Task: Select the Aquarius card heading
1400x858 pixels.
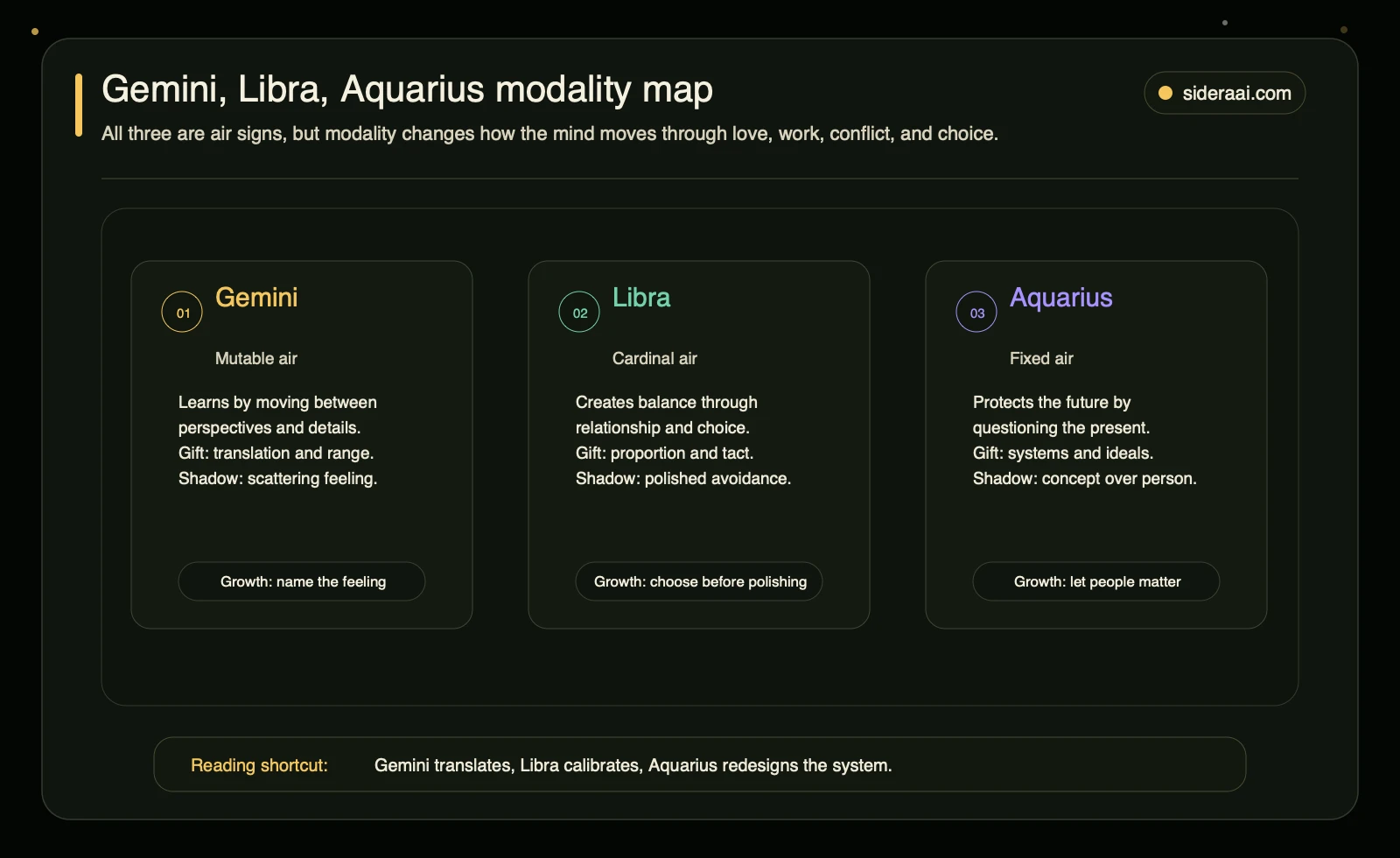Action: coord(1061,298)
